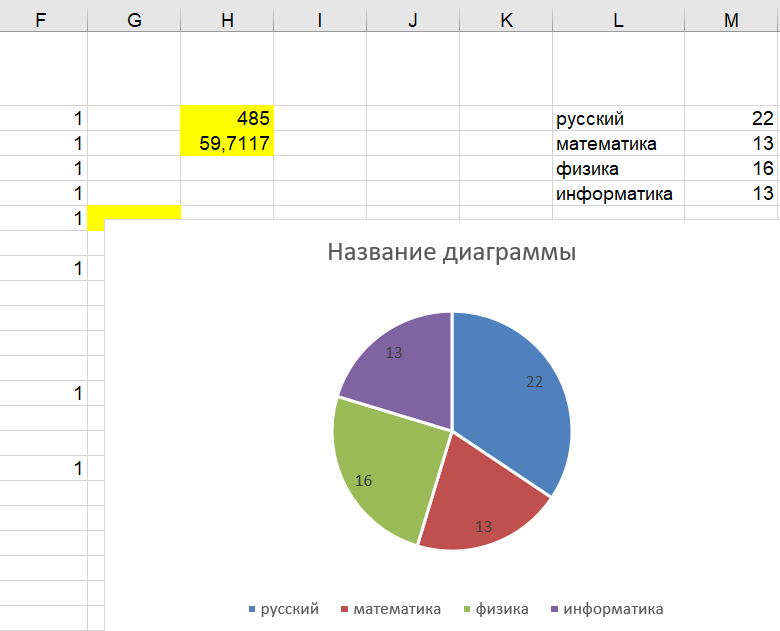
Task: Click yellow cell containing 59,7117
Action: tap(227, 144)
